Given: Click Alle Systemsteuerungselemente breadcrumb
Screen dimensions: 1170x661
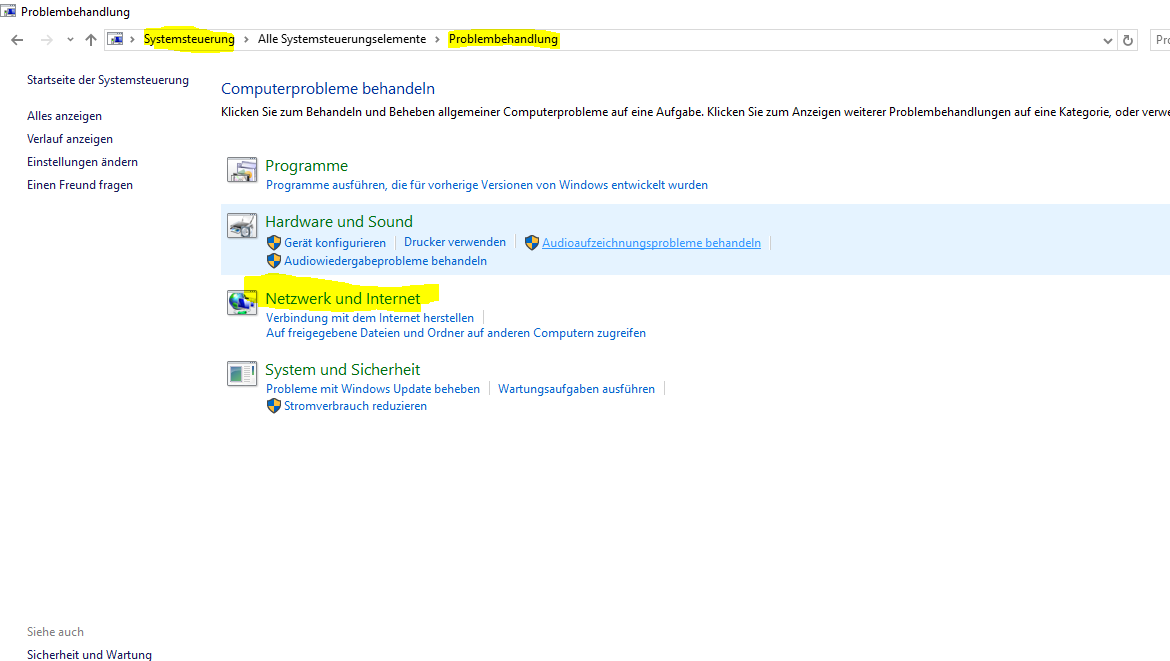Looking at the screenshot, I should [342, 40].
